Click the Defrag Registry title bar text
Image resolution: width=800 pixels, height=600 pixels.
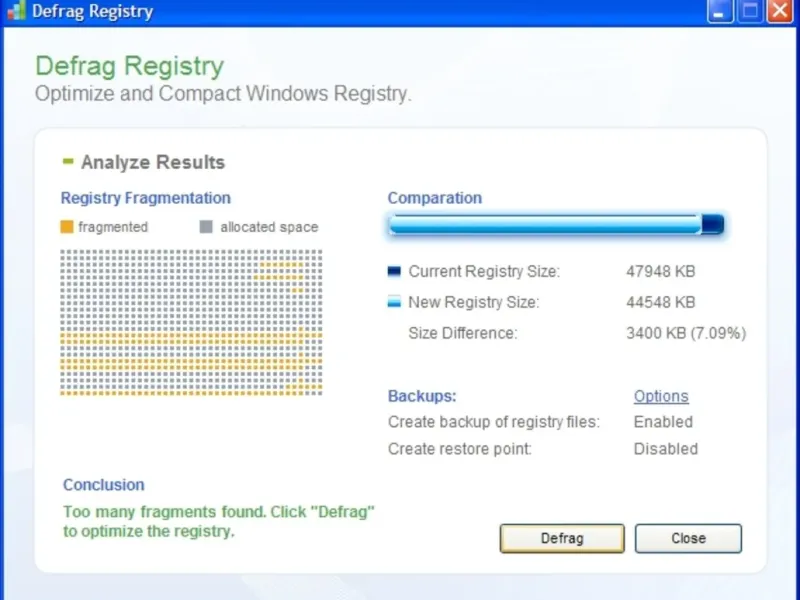click(92, 11)
